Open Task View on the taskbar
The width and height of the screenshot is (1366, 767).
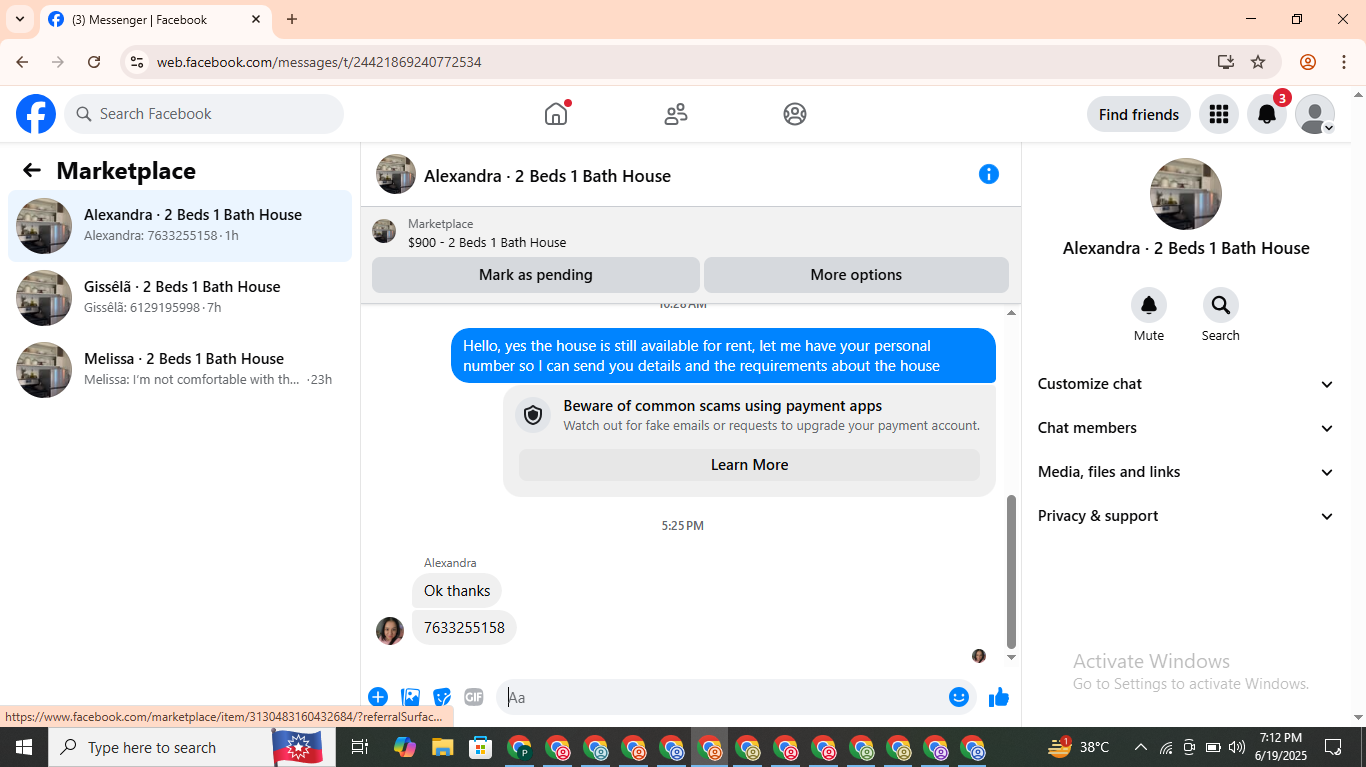click(x=360, y=747)
